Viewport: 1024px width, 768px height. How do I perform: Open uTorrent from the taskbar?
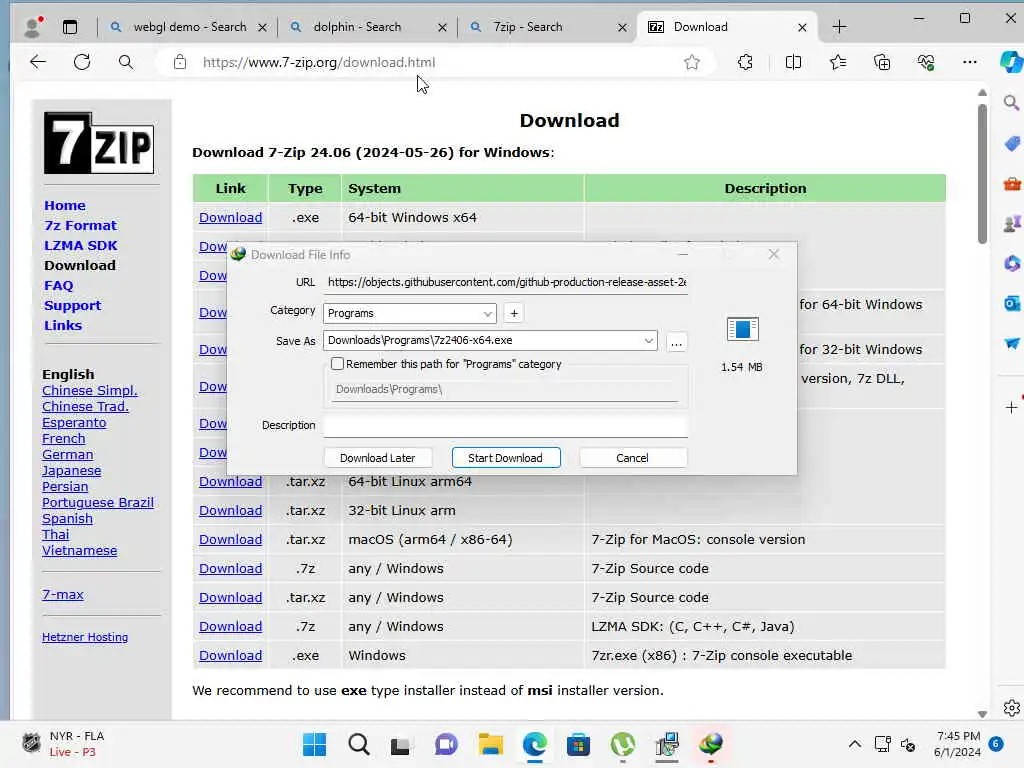pyautogui.click(x=623, y=744)
